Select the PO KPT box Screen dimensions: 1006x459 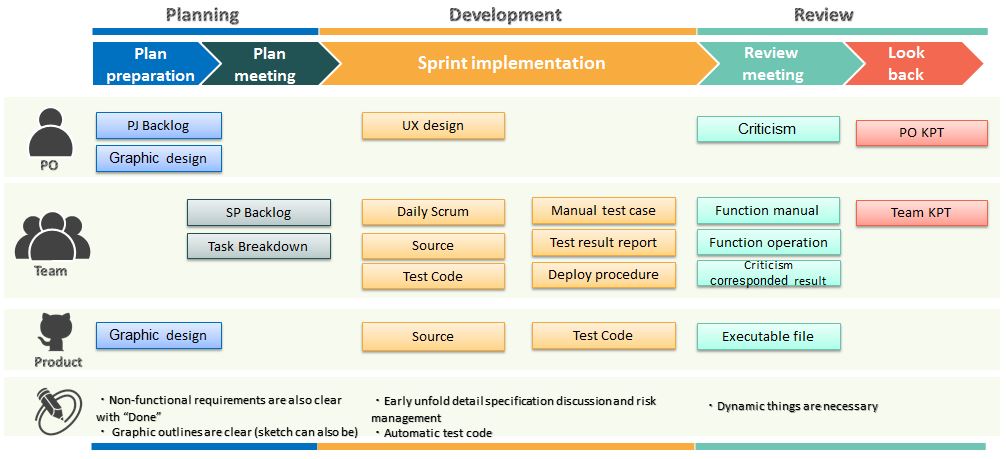921,133
